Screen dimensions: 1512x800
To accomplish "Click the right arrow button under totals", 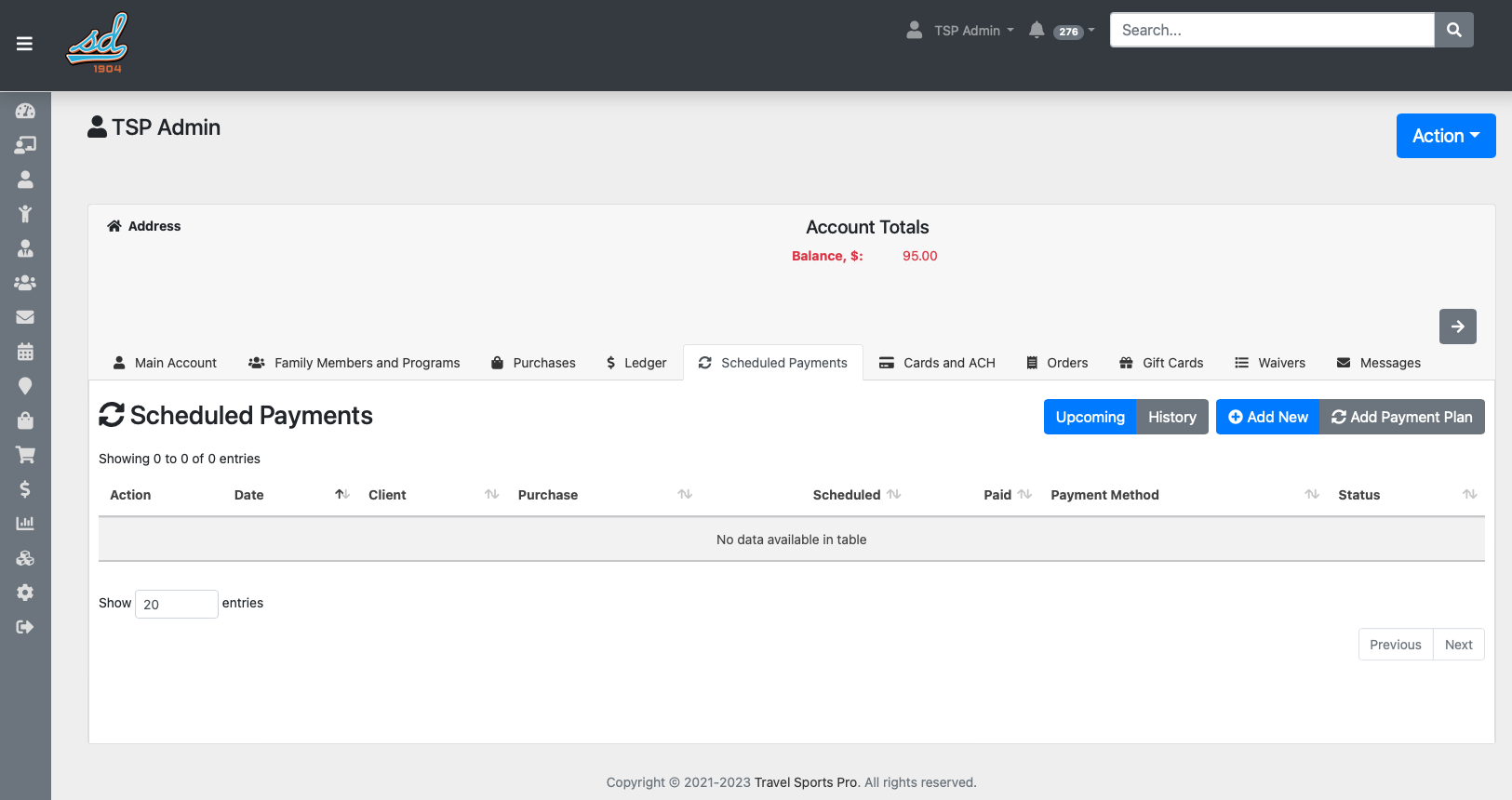I will coord(1458,327).
